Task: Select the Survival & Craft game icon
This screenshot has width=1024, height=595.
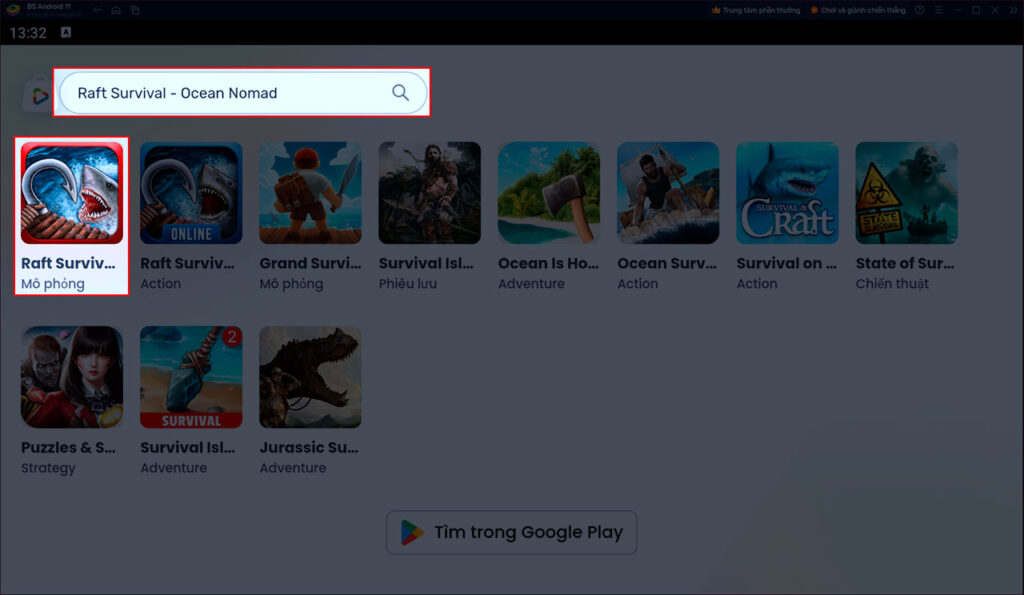Action: pos(787,192)
